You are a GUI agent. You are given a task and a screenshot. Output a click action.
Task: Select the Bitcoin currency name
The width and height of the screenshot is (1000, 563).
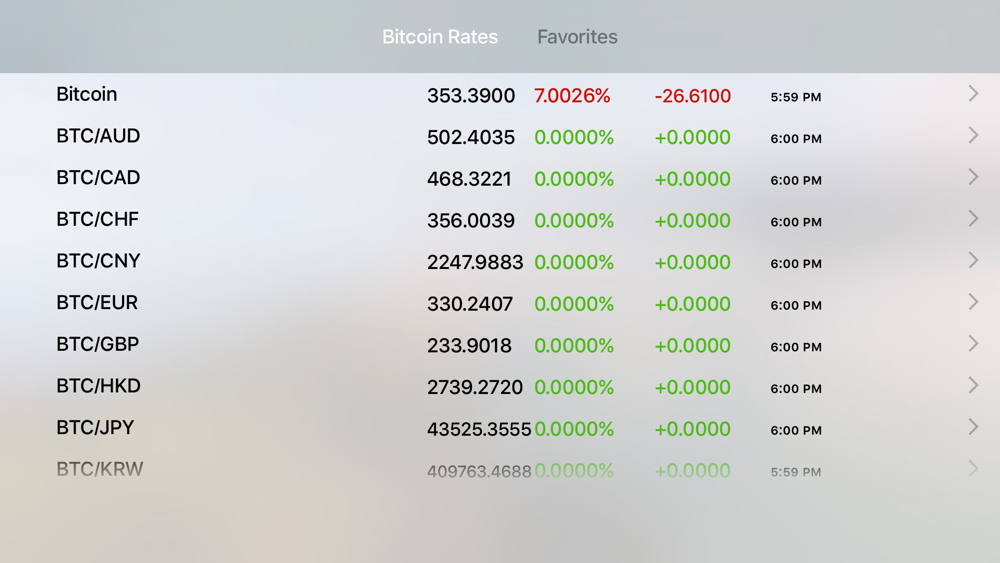click(x=87, y=94)
